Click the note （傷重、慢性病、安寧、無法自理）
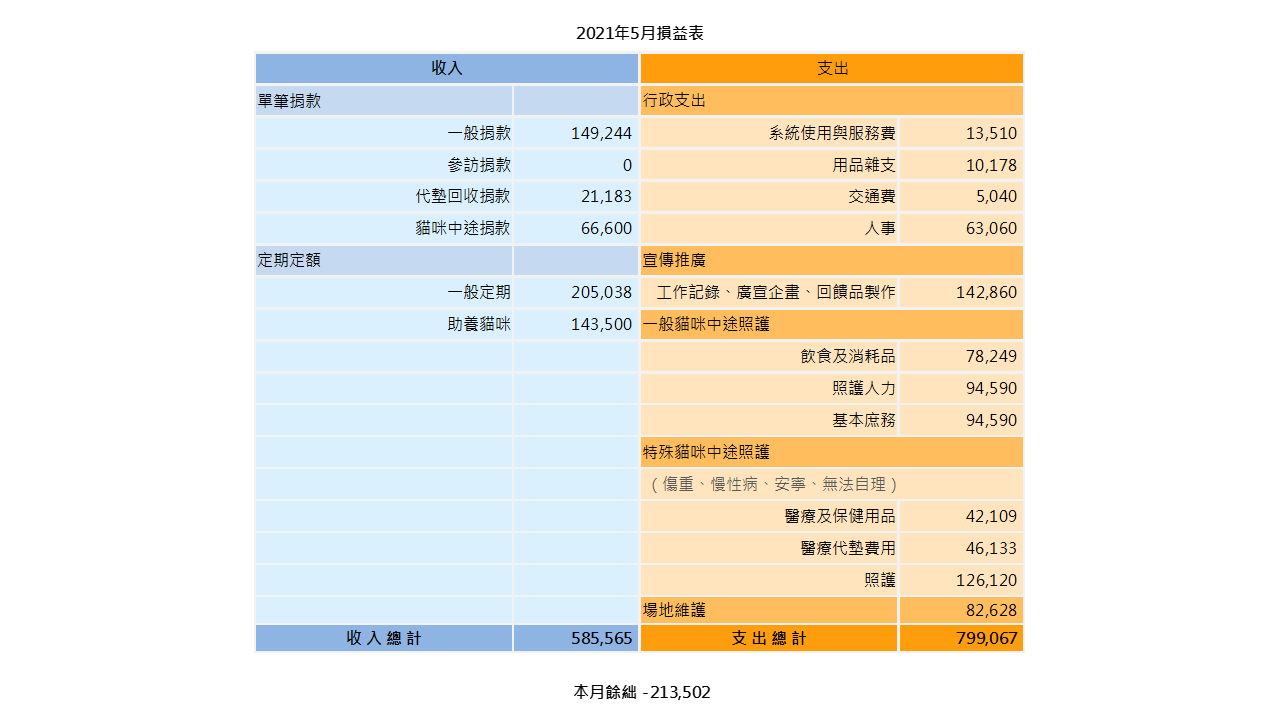This screenshot has width=1280, height=720. pyautogui.click(x=773, y=484)
